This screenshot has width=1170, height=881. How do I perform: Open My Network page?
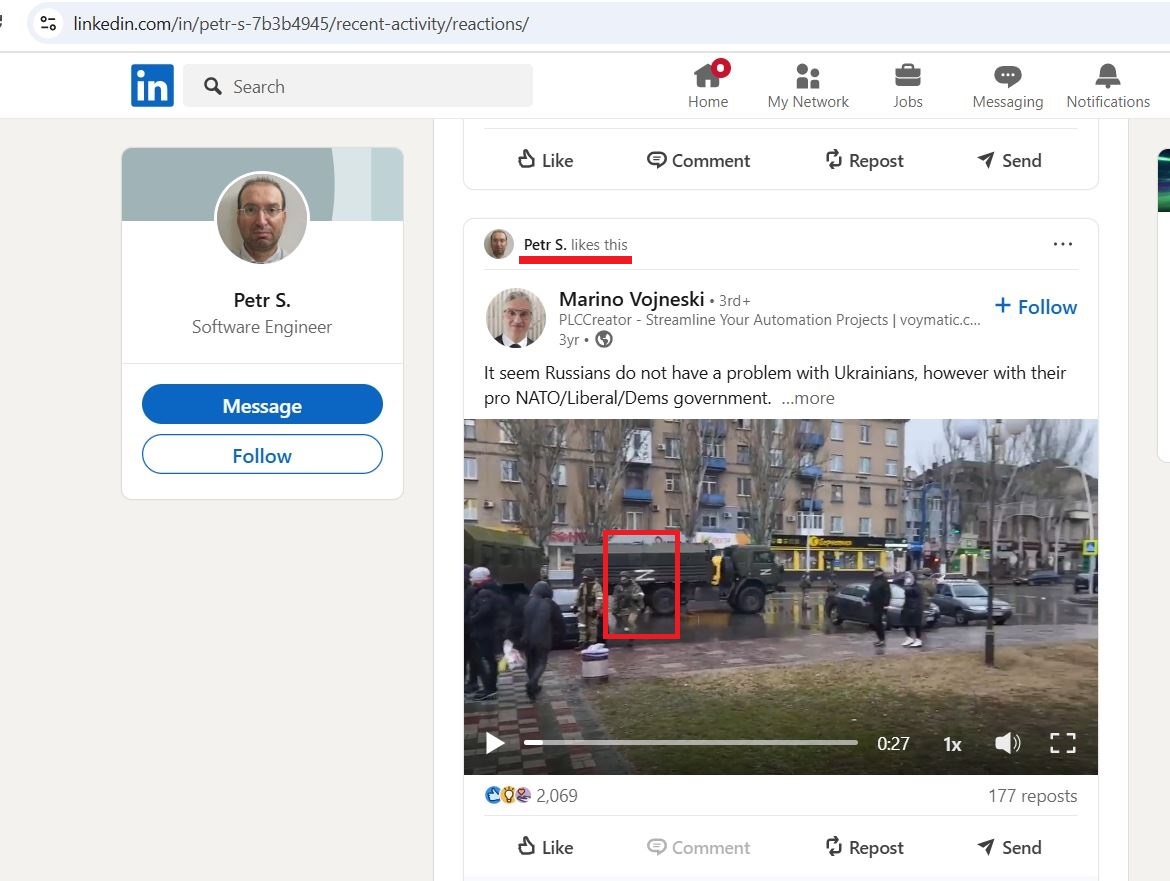click(808, 86)
